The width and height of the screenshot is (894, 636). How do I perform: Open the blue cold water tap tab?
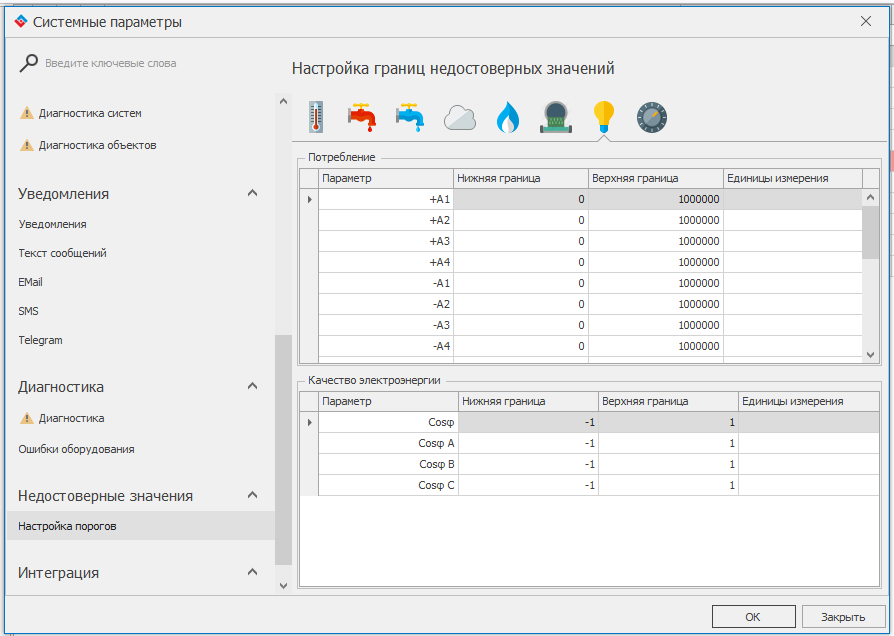410,117
